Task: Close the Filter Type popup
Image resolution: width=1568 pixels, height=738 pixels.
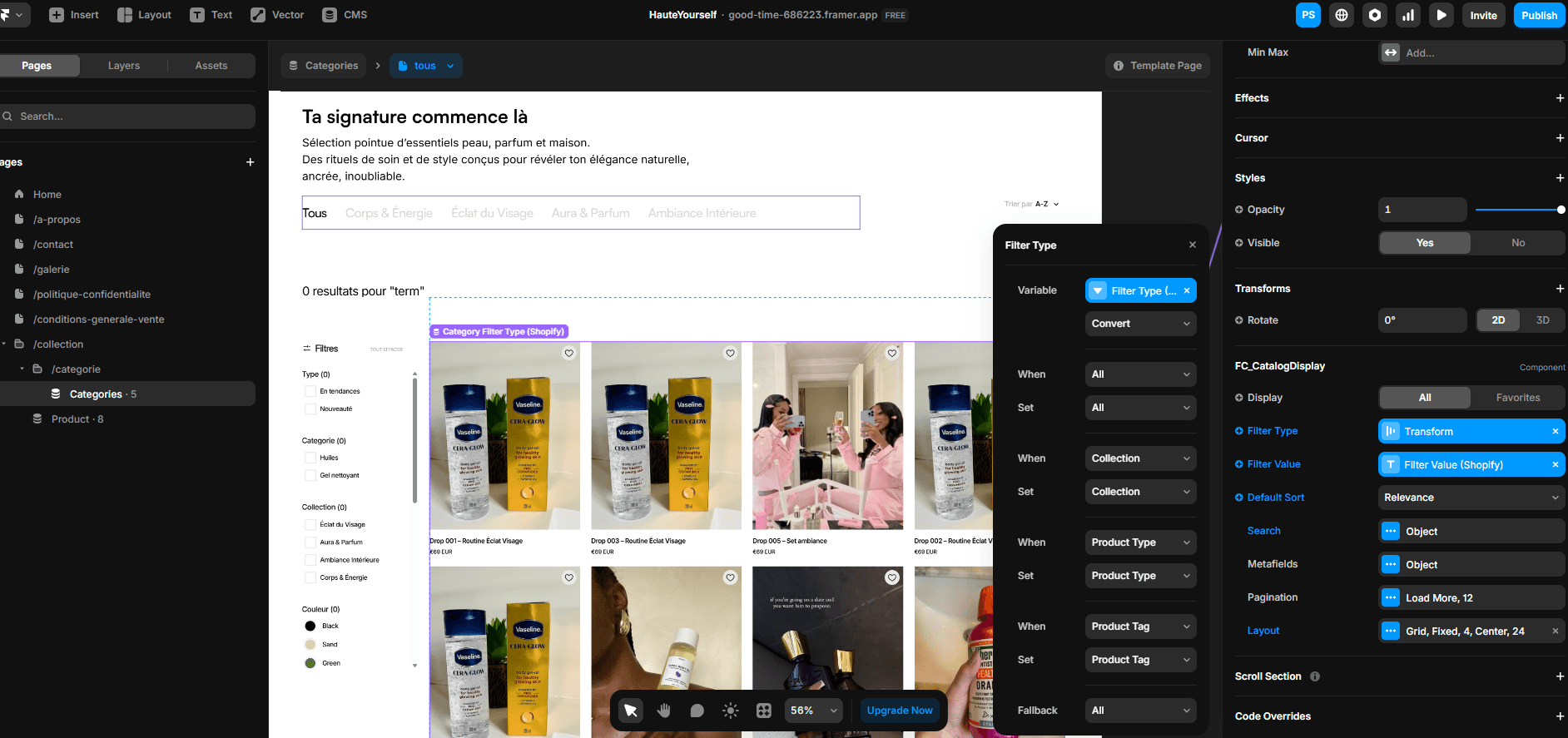Action: click(1193, 245)
